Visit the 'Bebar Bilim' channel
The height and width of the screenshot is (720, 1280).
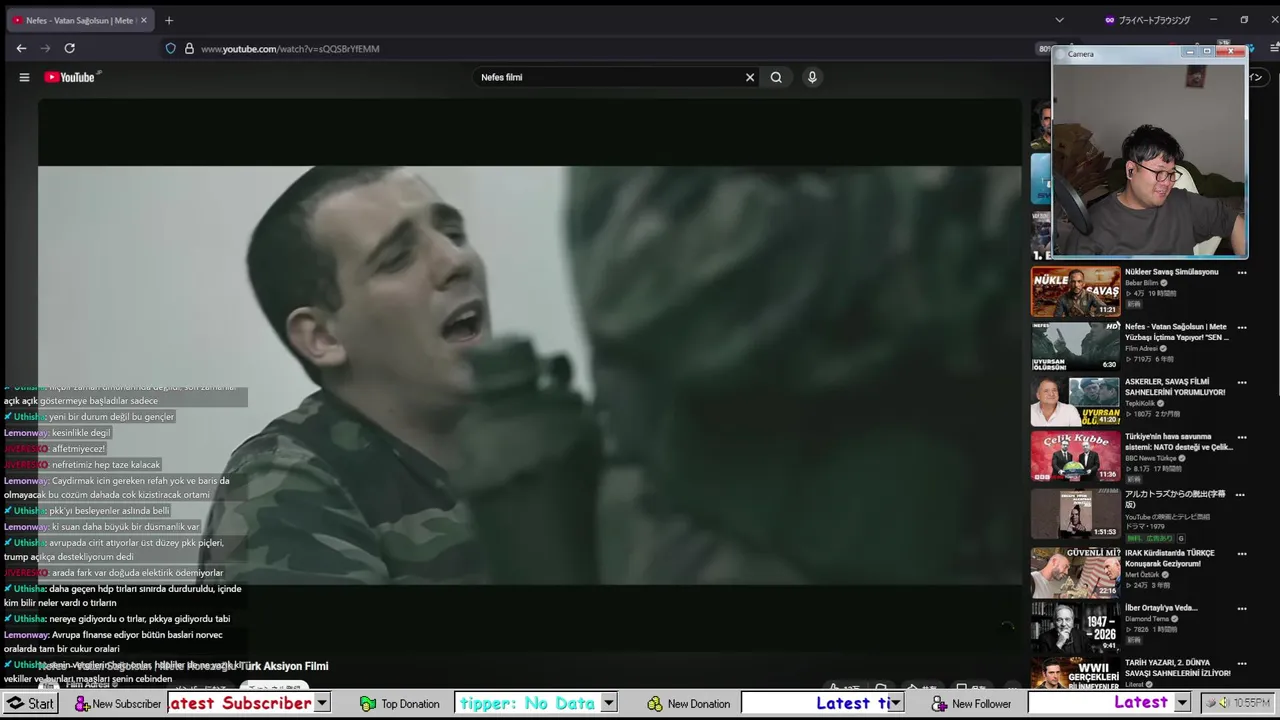click(1141, 283)
